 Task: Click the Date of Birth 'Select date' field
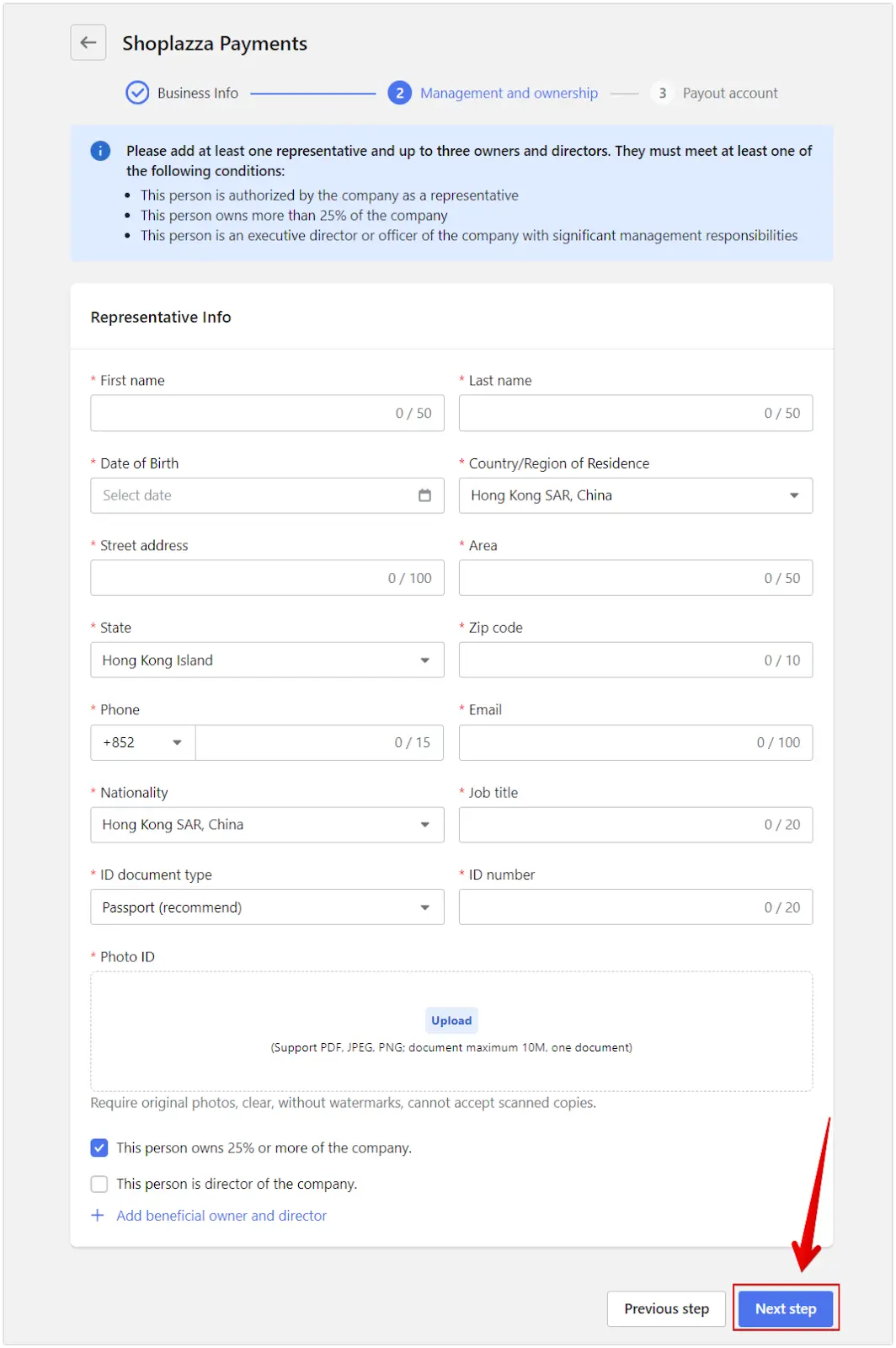[x=267, y=495]
